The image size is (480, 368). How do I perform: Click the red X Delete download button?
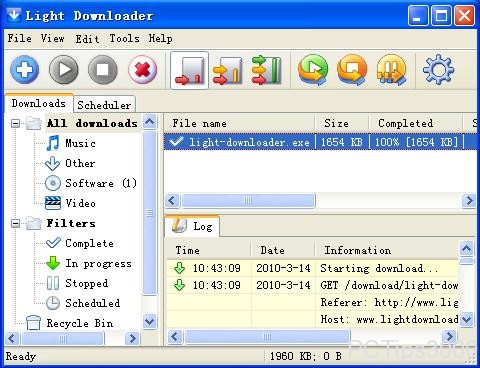click(x=143, y=70)
